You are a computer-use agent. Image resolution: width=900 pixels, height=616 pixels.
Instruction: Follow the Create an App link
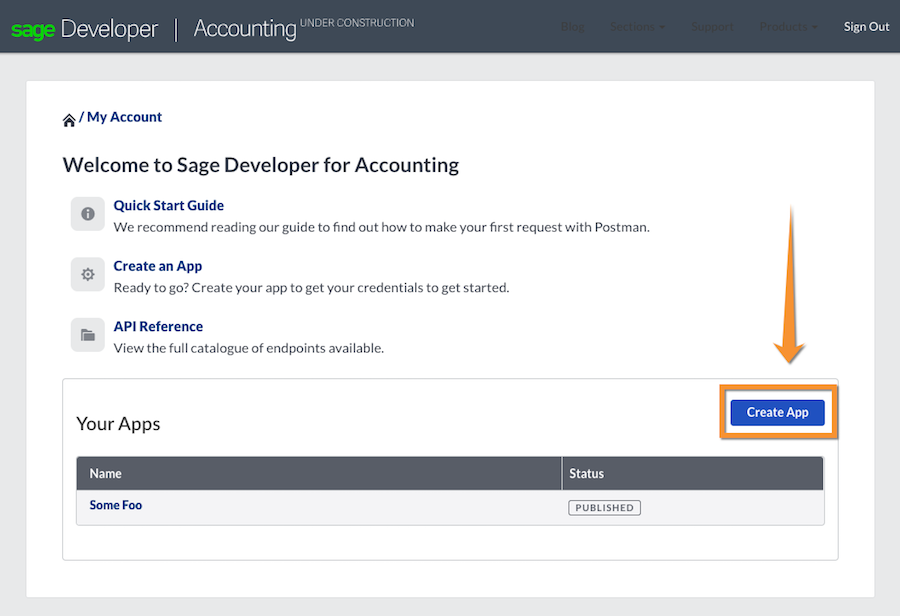[x=158, y=266]
